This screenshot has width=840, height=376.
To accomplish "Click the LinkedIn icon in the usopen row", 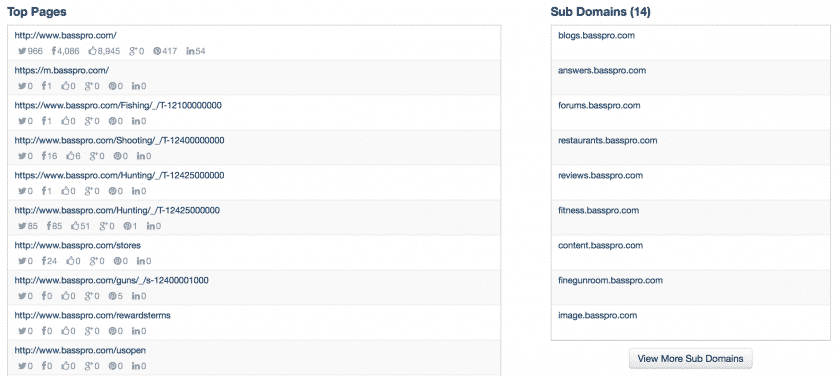I will (x=136, y=366).
